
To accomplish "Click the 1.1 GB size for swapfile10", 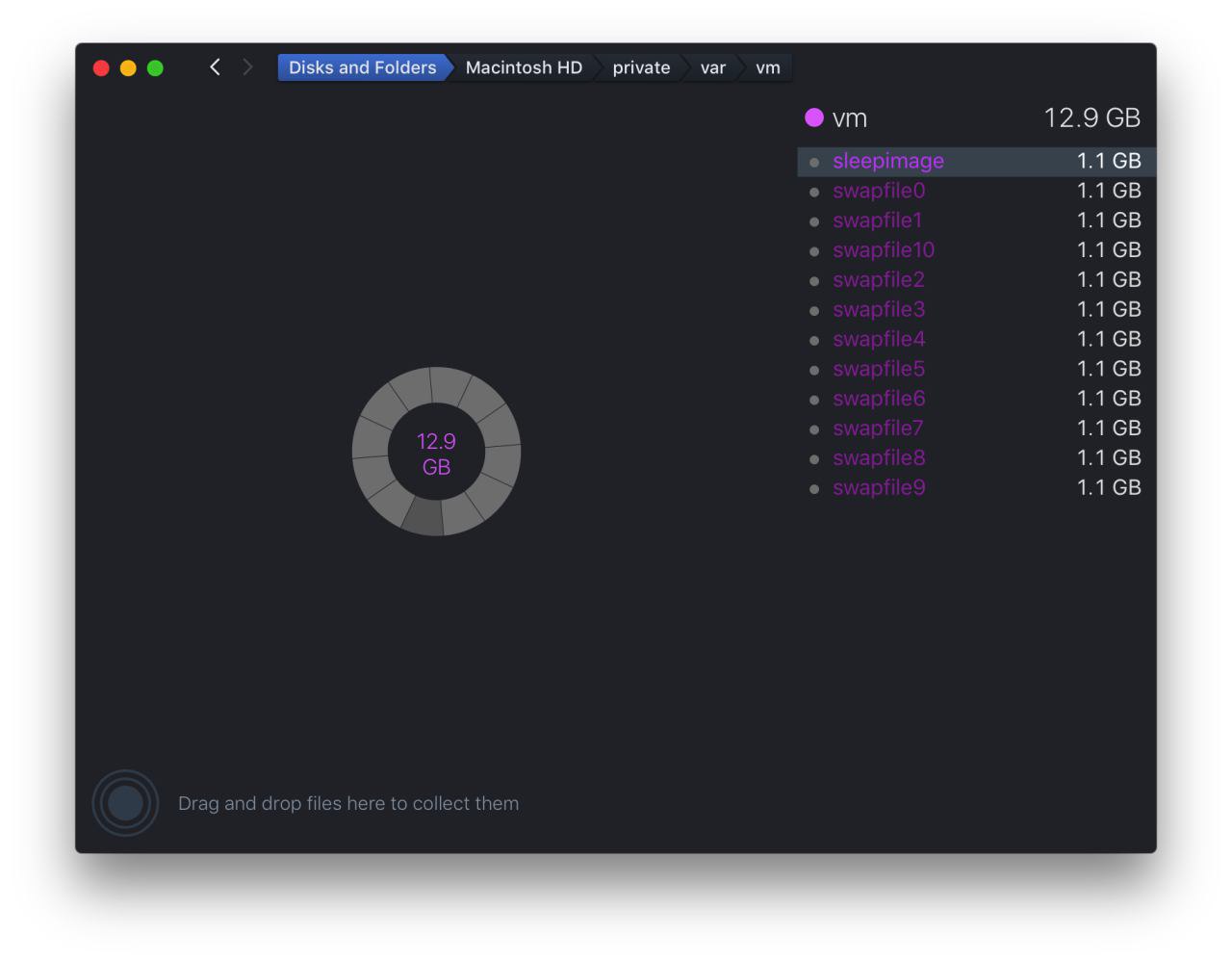I will [1109, 250].
